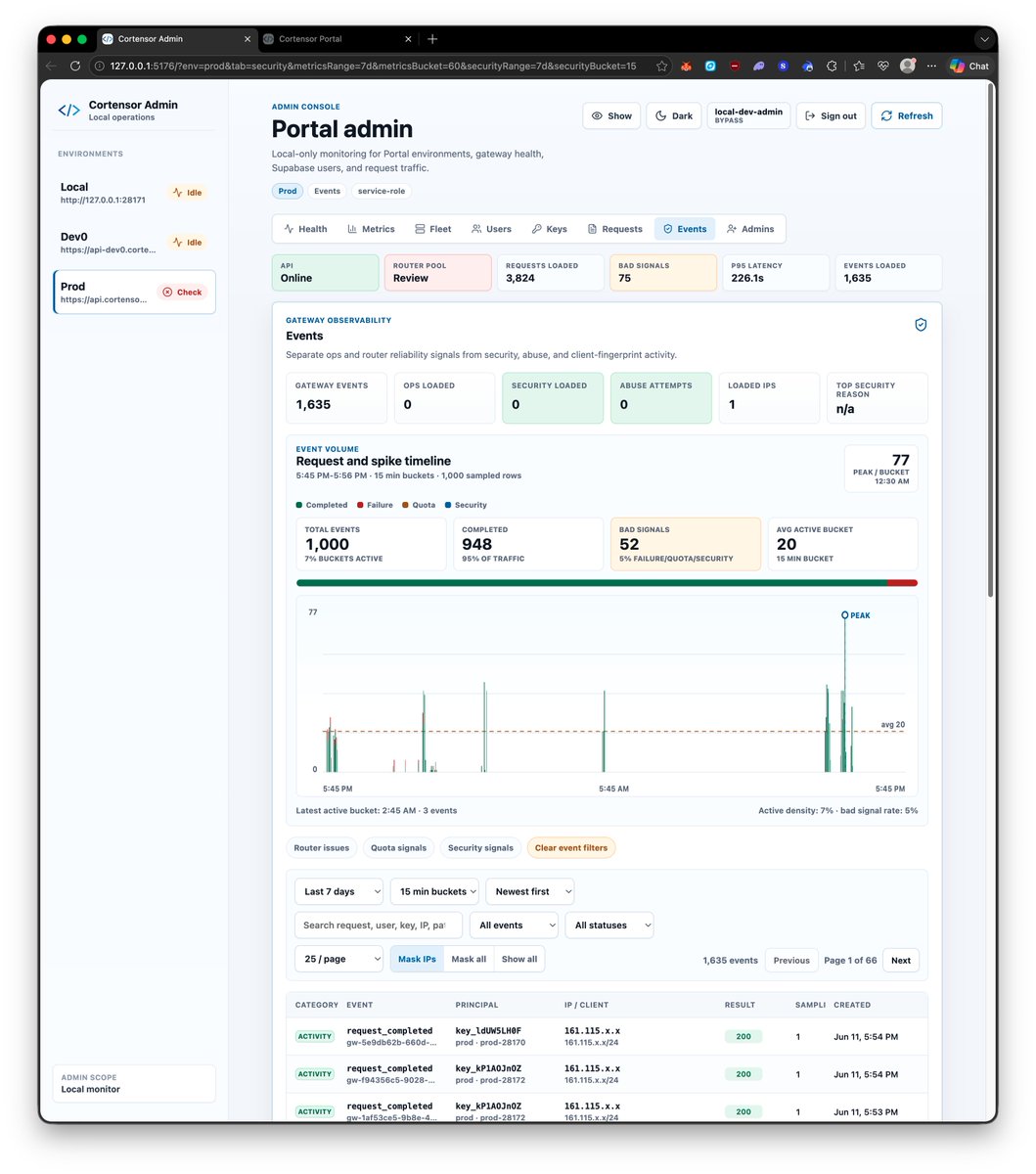Viewport: 1036px width, 1174px height.
Task: Toggle the Failure legend series
Action: (375, 505)
